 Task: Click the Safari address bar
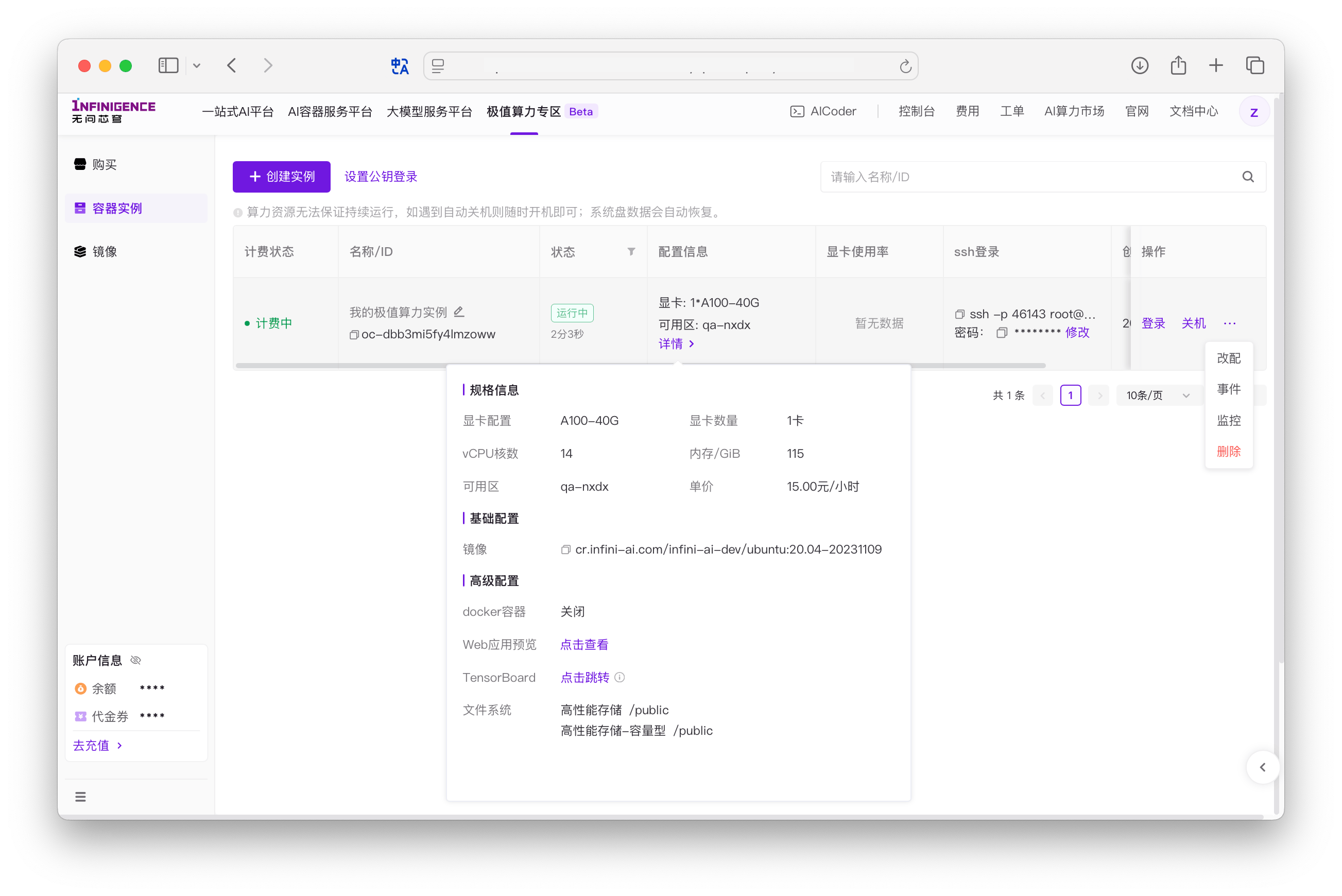[670, 66]
